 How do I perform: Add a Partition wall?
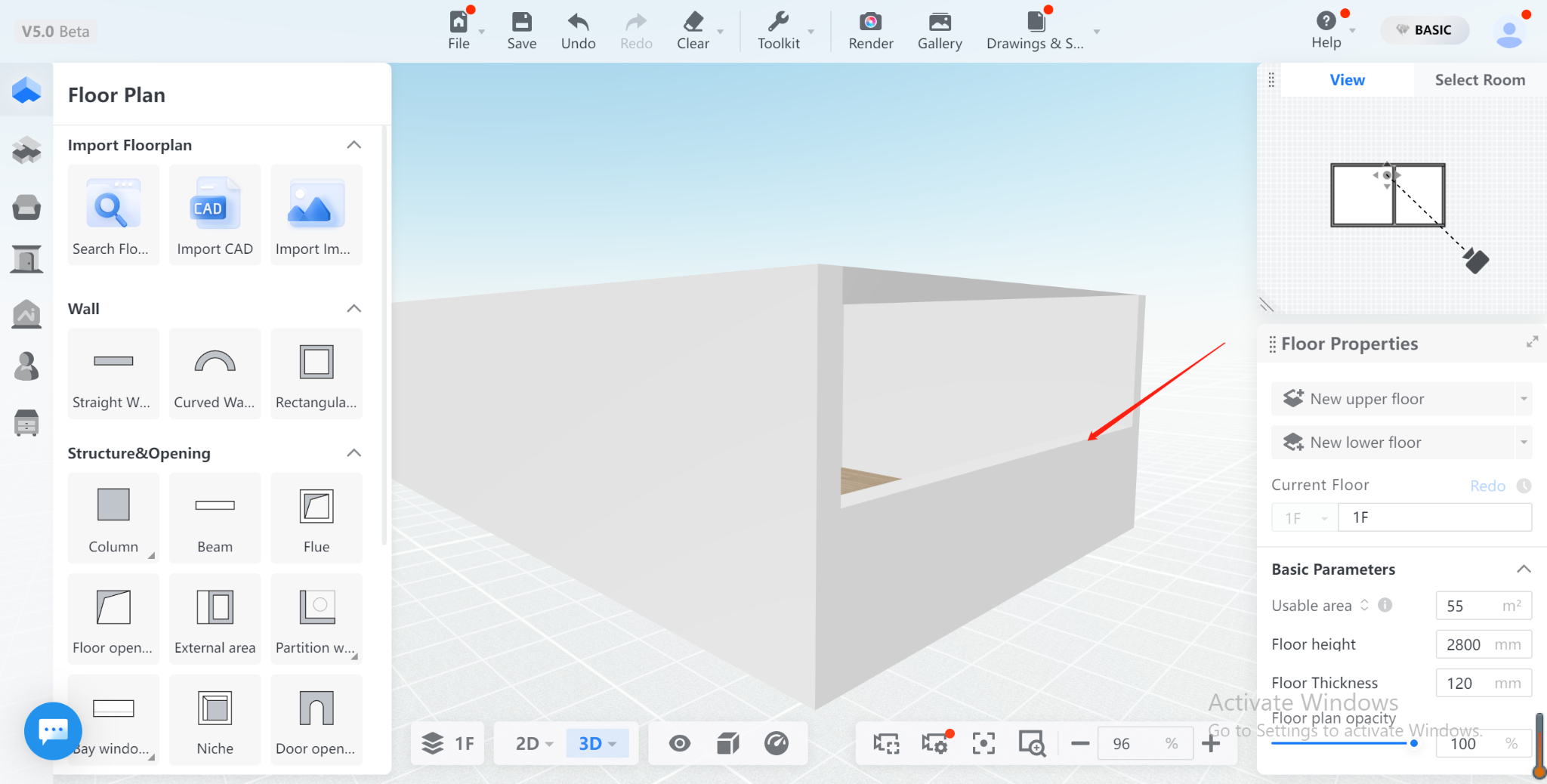pos(317,619)
